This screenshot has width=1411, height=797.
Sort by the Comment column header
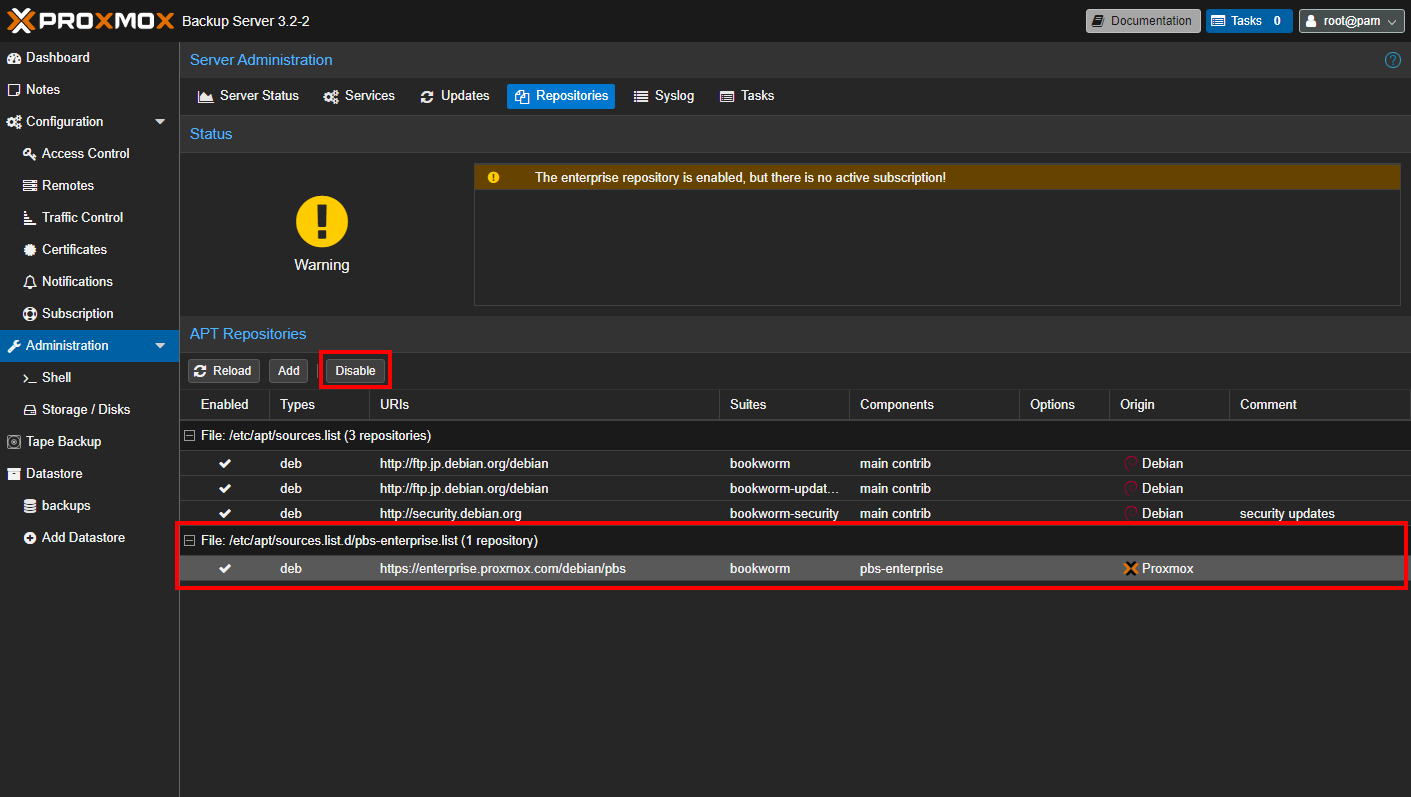click(1319, 405)
